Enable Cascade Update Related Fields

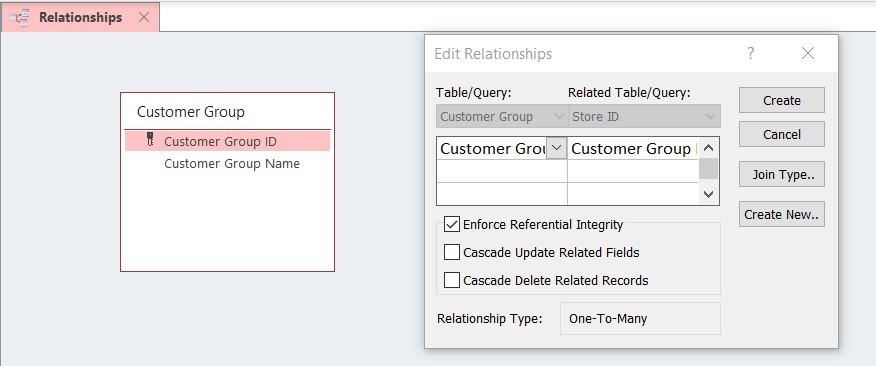click(451, 253)
